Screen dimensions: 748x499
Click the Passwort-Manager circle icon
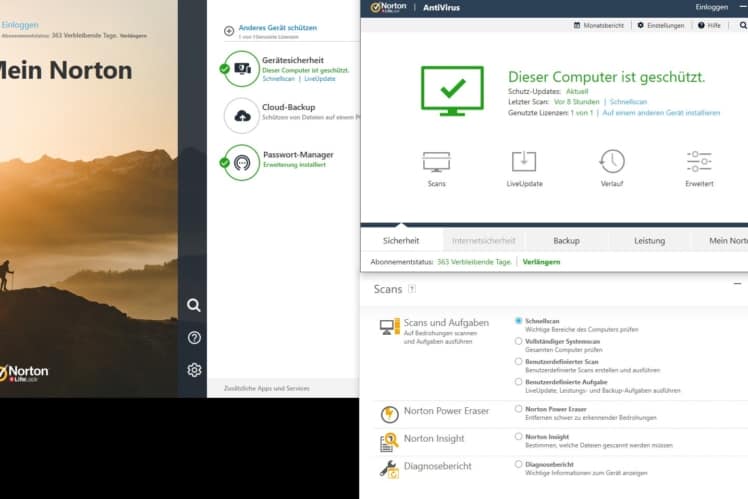242,163
